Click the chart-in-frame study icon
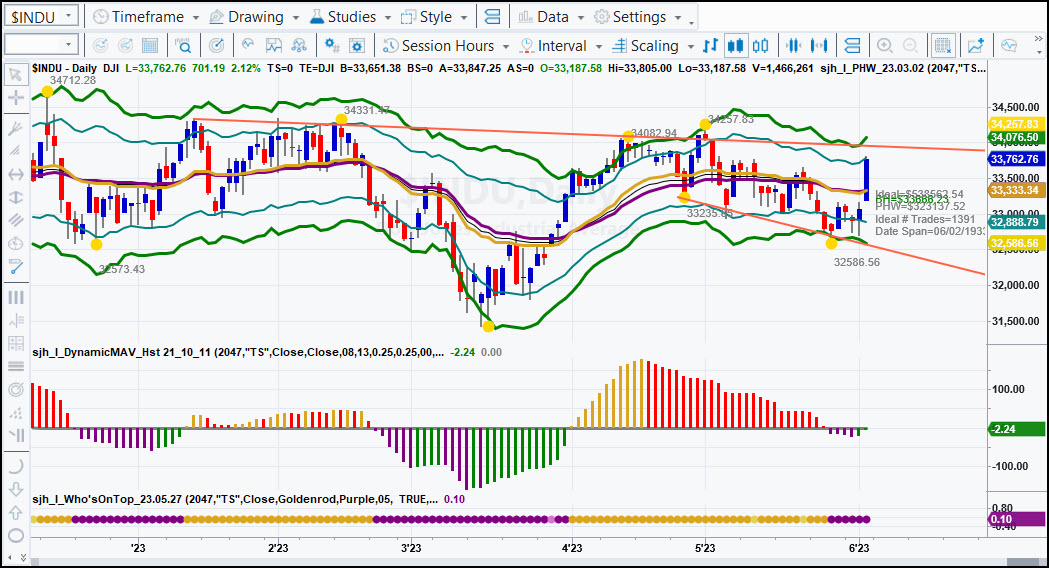Screen dimensions: 1049x568 [274, 45]
